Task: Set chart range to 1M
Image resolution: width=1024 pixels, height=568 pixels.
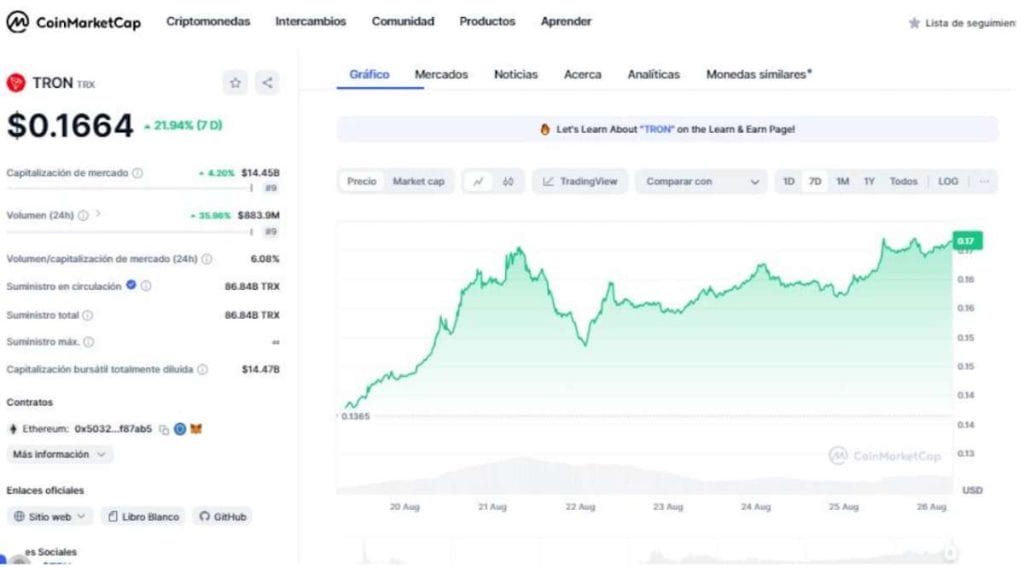Action: pos(842,181)
